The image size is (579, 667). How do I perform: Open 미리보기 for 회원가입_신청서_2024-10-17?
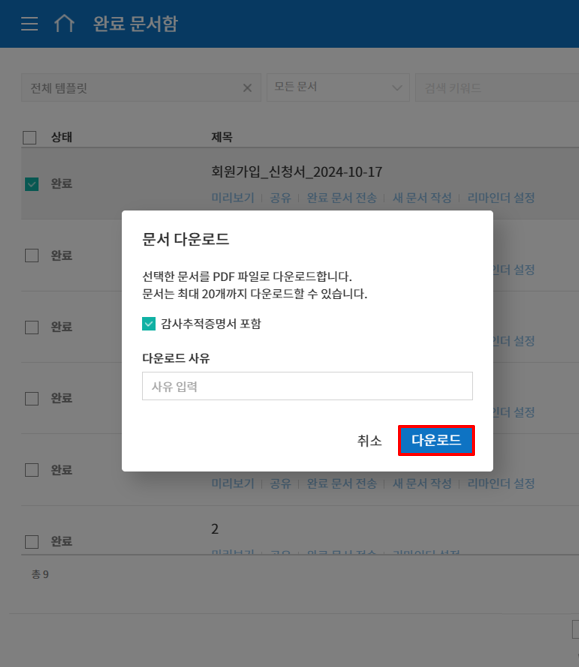[233, 198]
